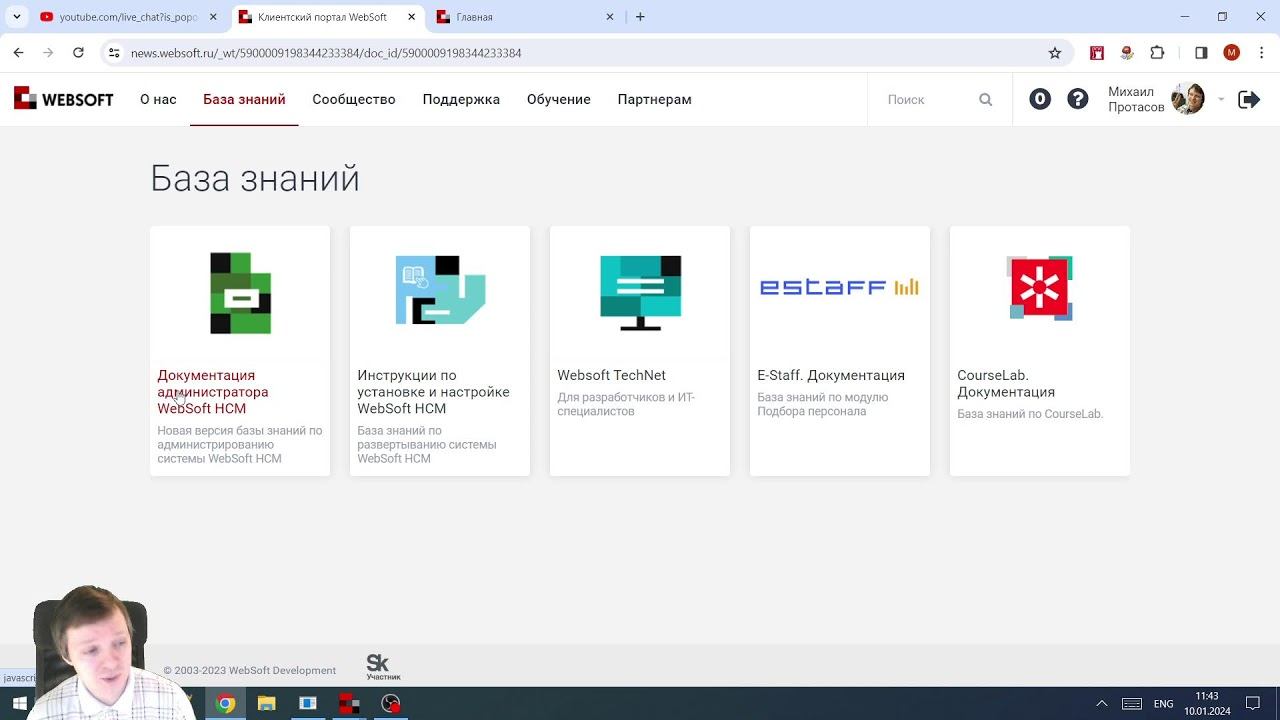Open the Партнерам menu
The height and width of the screenshot is (720, 1280).
(654, 100)
